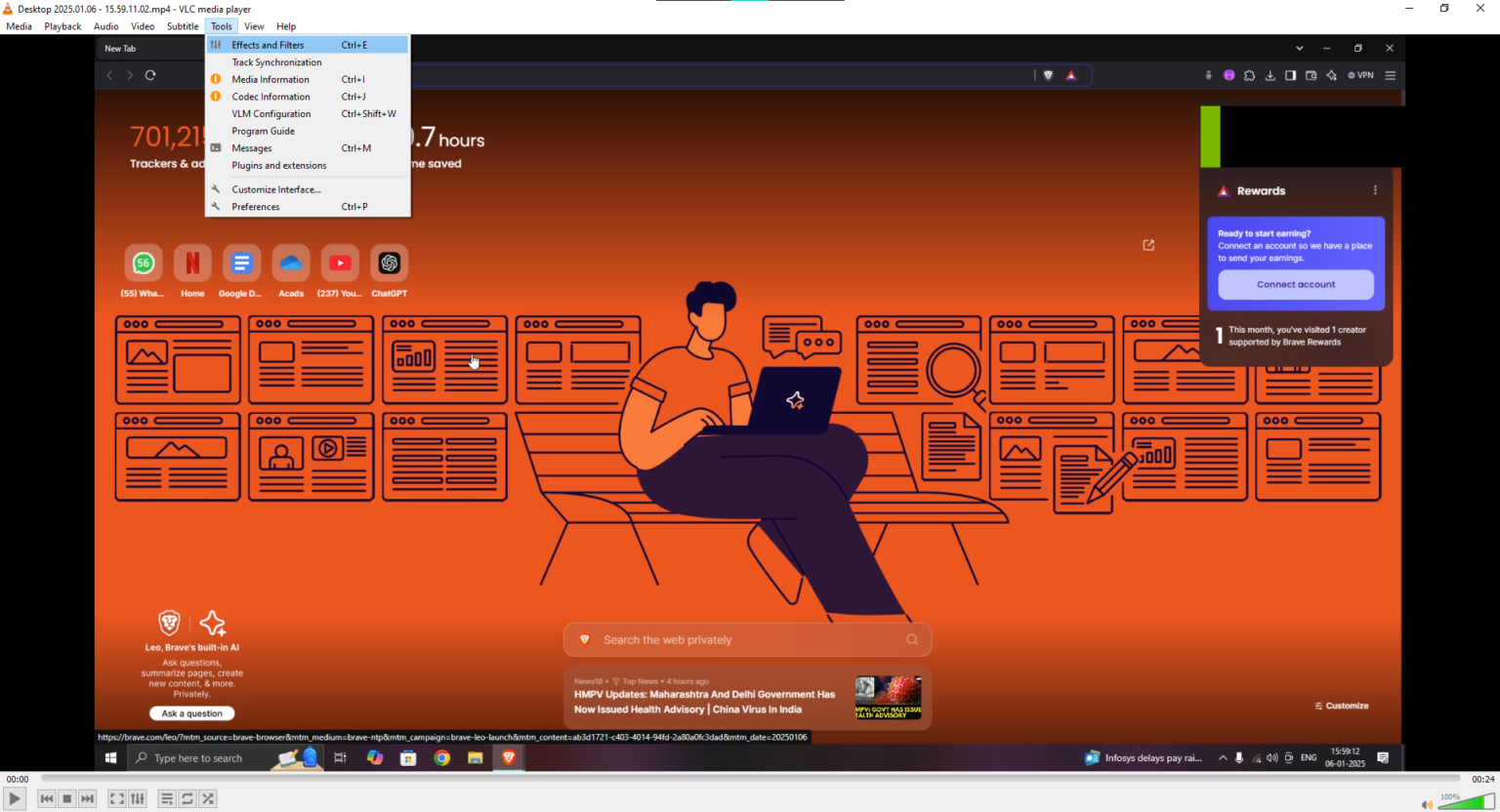The height and width of the screenshot is (812, 1500).
Task: Select Preferences from the Tools menu
Action: click(x=255, y=206)
